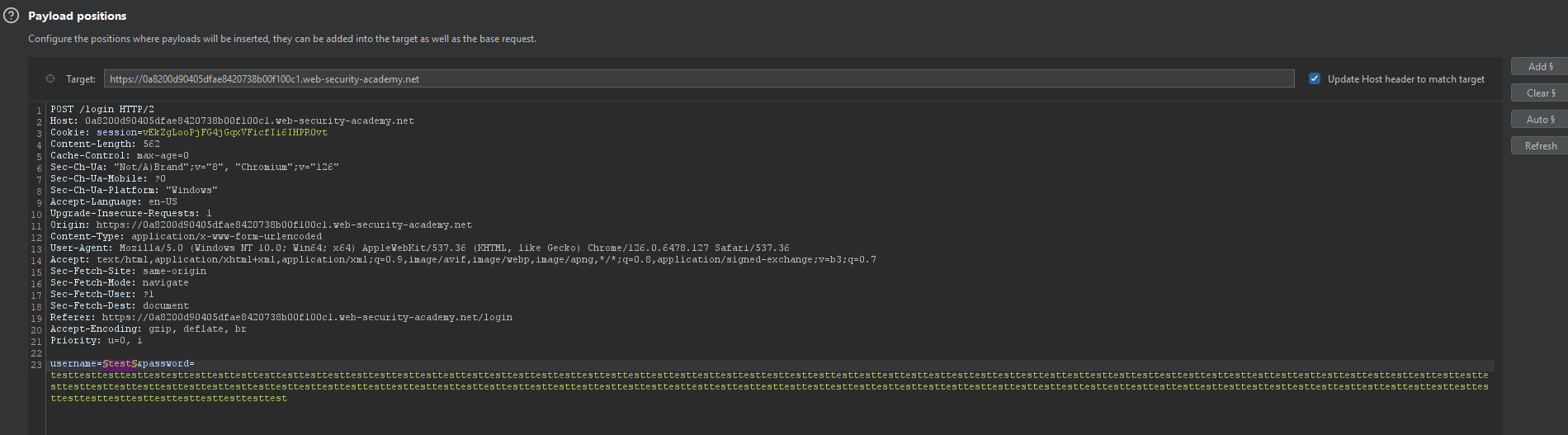Toggle Update Host header to match target
Screen dimensions: 1568x435
pos(1315,79)
